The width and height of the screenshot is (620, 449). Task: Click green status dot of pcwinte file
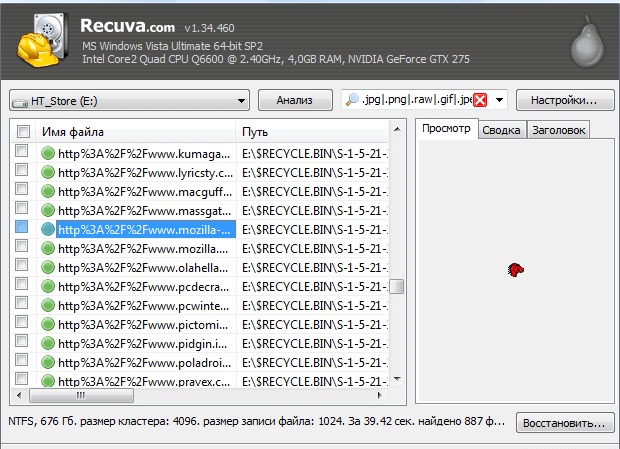(48, 305)
